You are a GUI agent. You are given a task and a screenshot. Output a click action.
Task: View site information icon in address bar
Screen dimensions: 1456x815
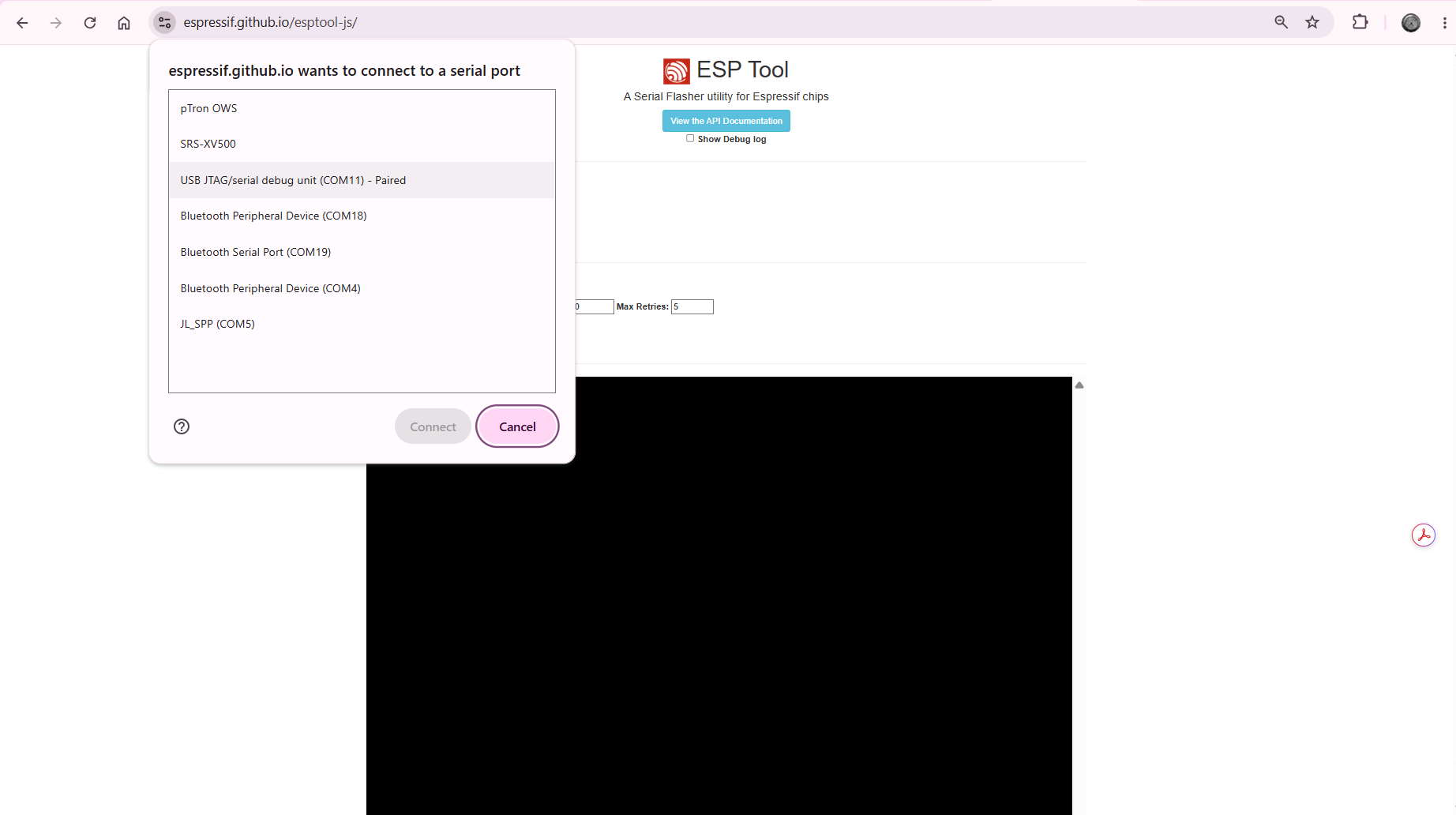pos(164,23)
